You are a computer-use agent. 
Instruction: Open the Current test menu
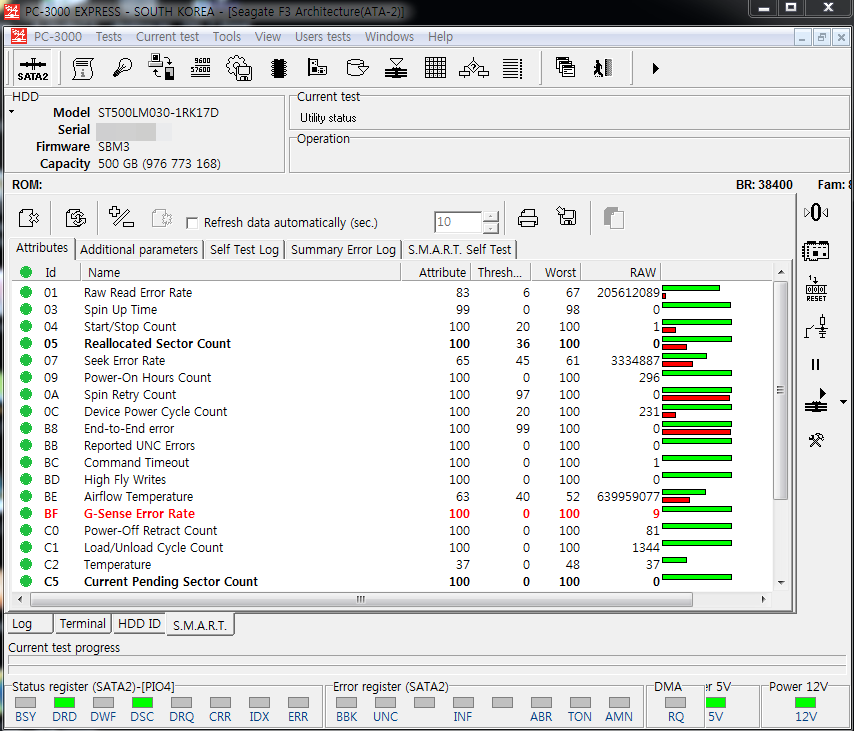click(167, 36)
